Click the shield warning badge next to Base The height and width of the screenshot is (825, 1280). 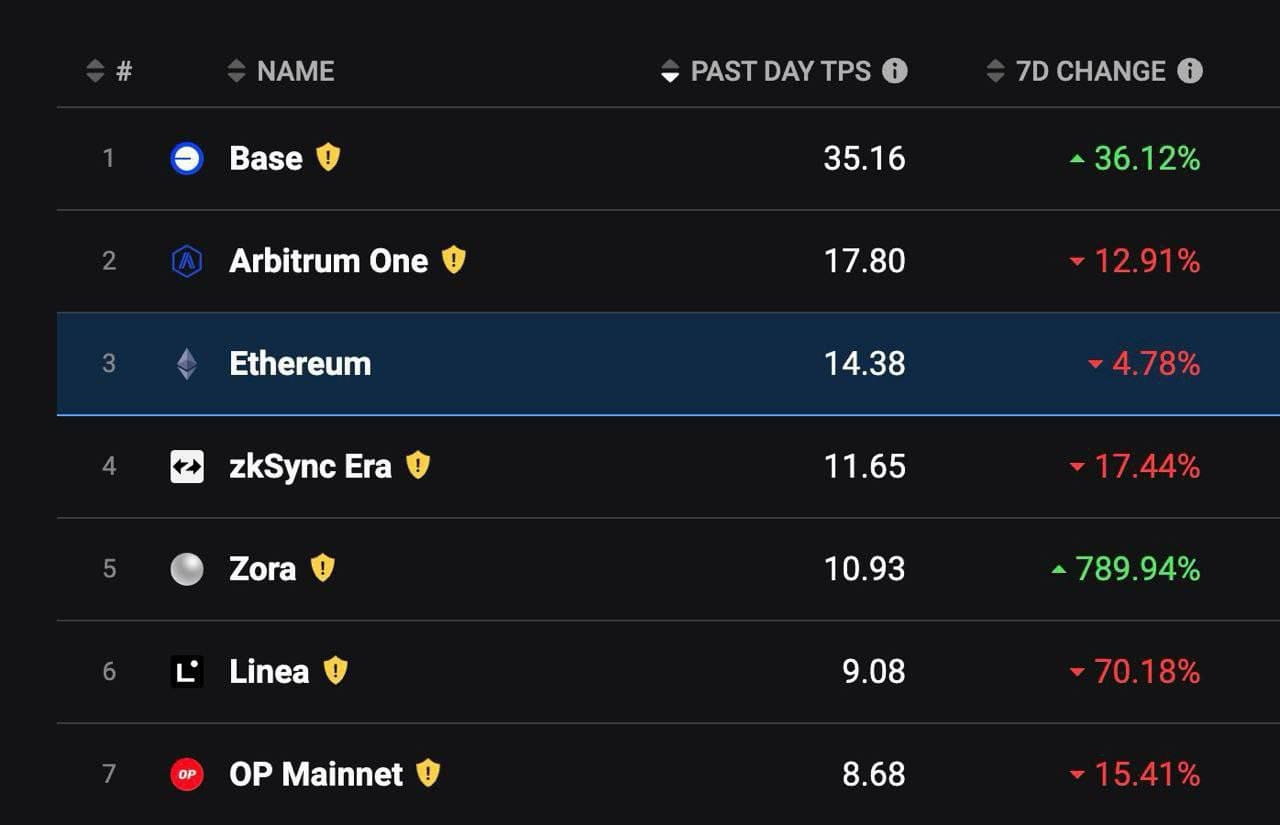click(x=327, y=156)
